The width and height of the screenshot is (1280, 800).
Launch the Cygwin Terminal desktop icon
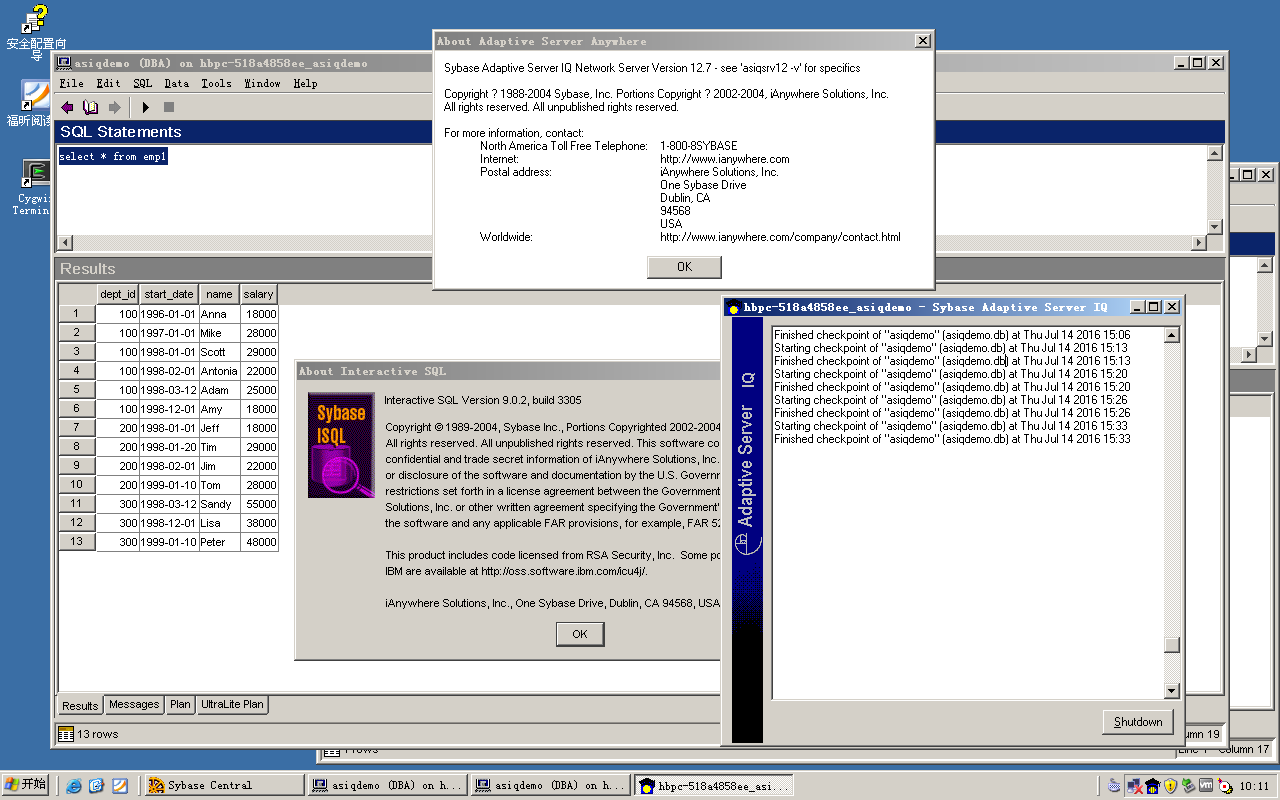click(36, 187)
